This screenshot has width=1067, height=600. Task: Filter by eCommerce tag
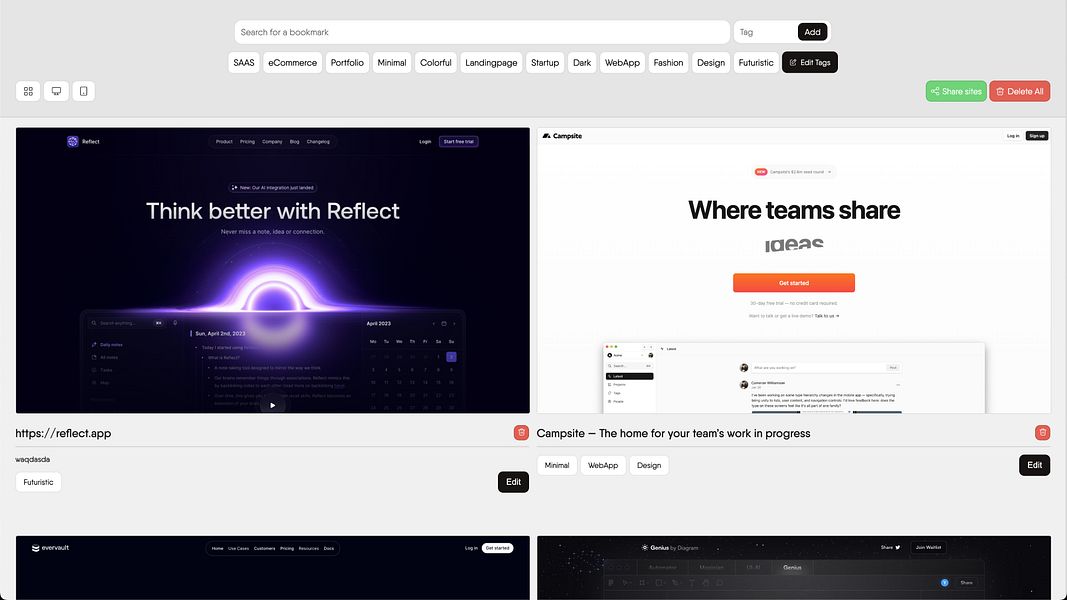[293, 63]
